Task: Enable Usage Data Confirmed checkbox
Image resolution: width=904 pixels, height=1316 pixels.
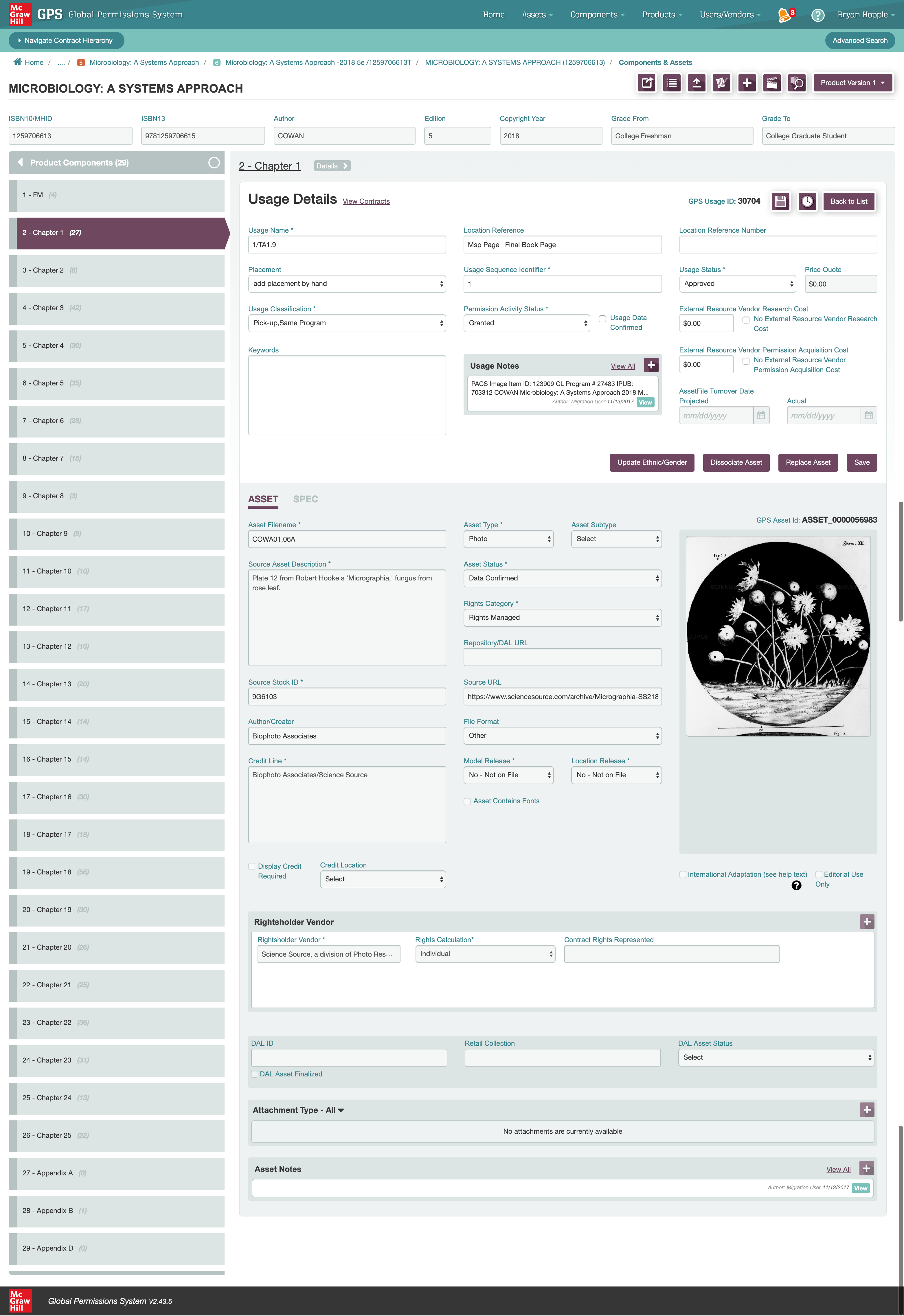Action: pyautogui.click(x=603, y=319)
